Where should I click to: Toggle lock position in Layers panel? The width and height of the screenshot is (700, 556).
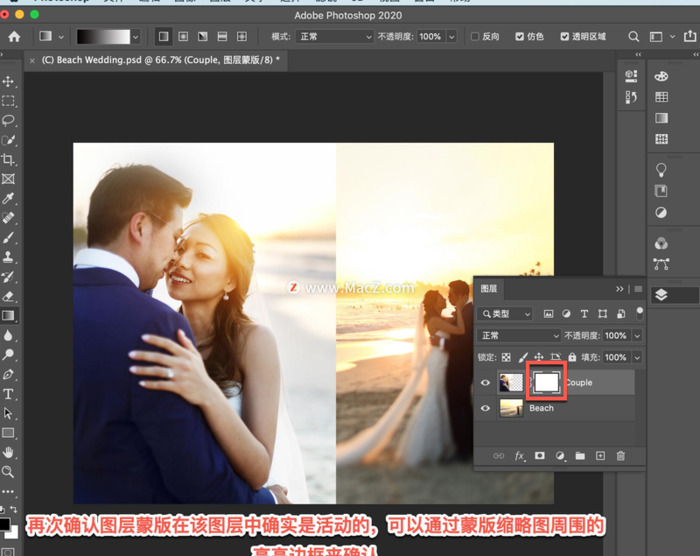539,357
